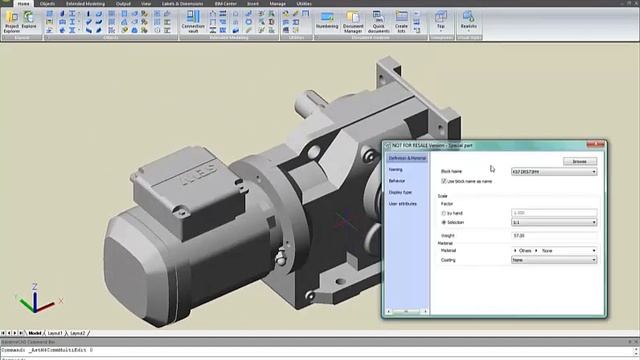The height and width of the screenshot is (360, 640).
Task: Open the Coating dropdown
Action: tap(554, 260)
